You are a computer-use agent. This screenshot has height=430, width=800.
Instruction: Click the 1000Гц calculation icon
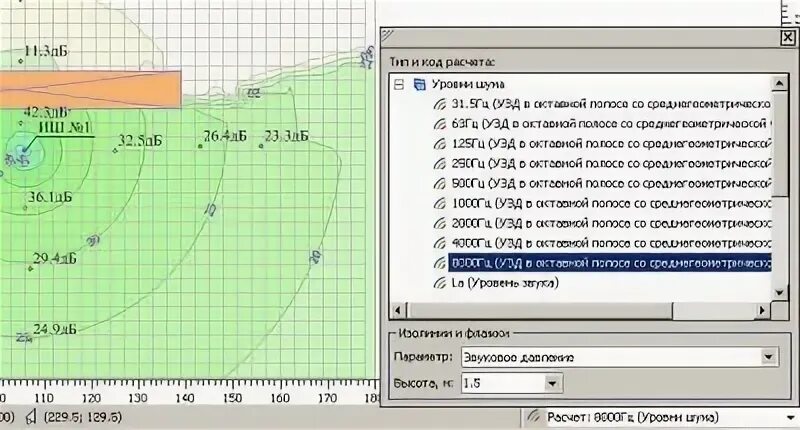click(440, 204)
